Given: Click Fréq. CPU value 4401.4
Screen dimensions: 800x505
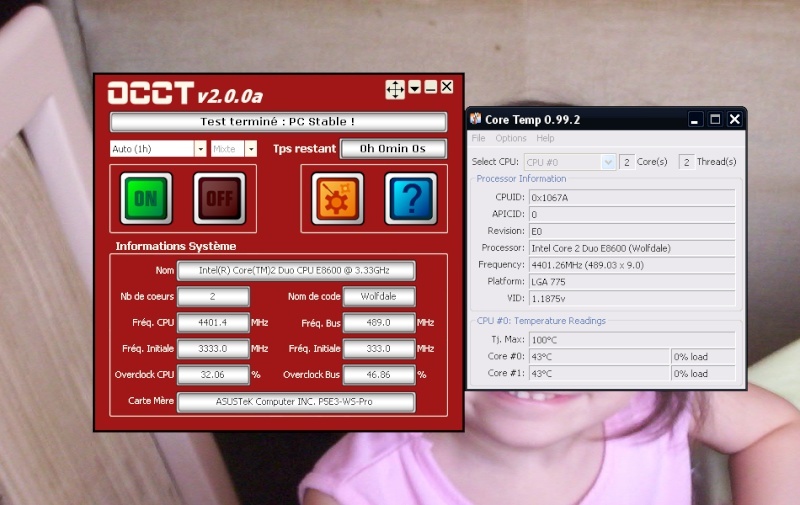Looking at the screenshot, I should (213, 323).
